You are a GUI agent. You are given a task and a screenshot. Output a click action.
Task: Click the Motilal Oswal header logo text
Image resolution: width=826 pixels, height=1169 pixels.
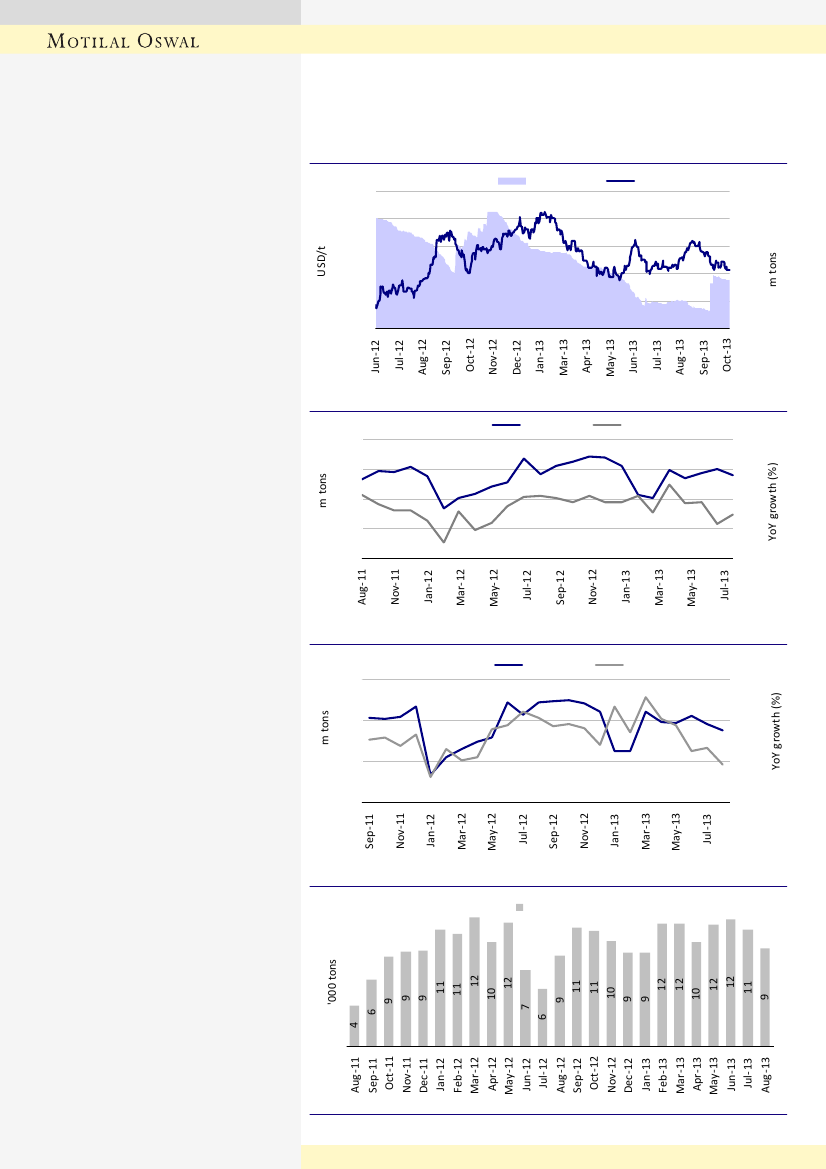pyautogui.click(x=125, y=41)
